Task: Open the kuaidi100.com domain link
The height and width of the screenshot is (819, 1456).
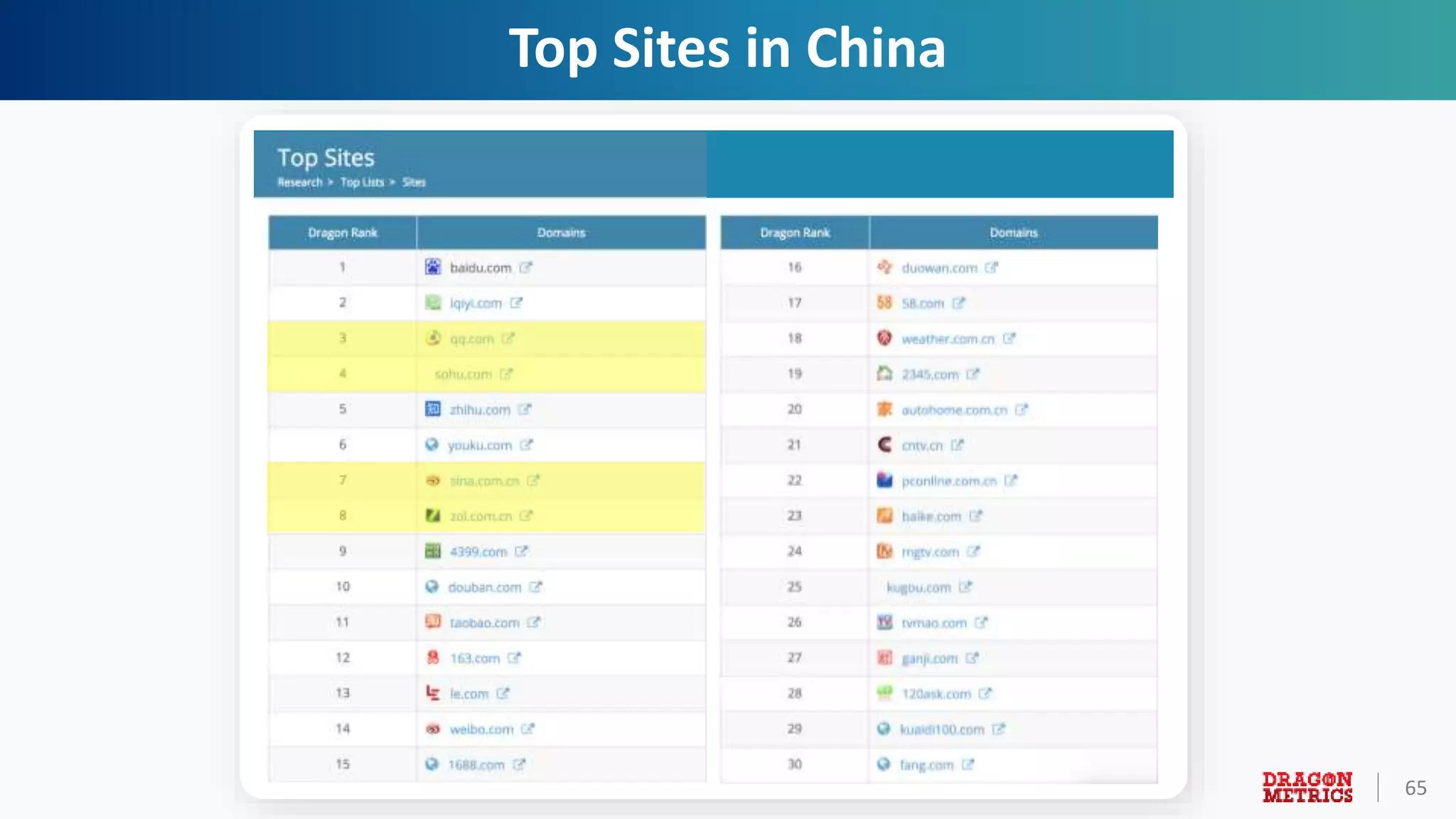Action: click(942, 730)
